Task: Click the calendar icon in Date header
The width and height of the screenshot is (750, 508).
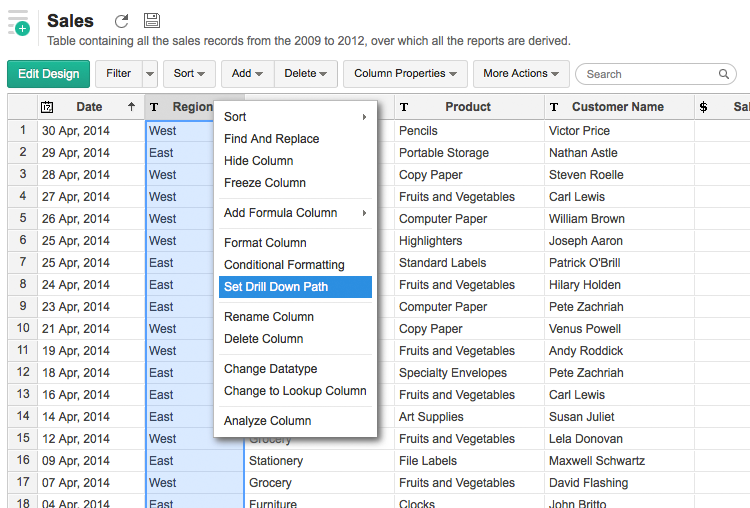Action: point(47,107)
